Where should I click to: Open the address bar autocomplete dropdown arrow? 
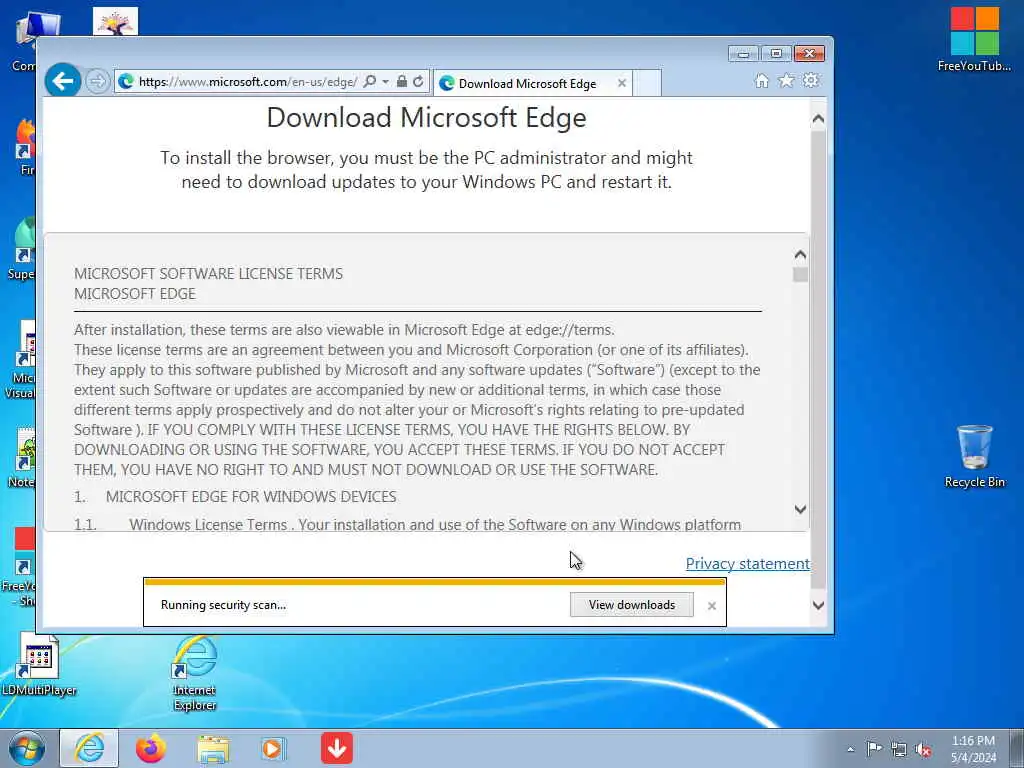pyautogui.click(x=385, y=82)
